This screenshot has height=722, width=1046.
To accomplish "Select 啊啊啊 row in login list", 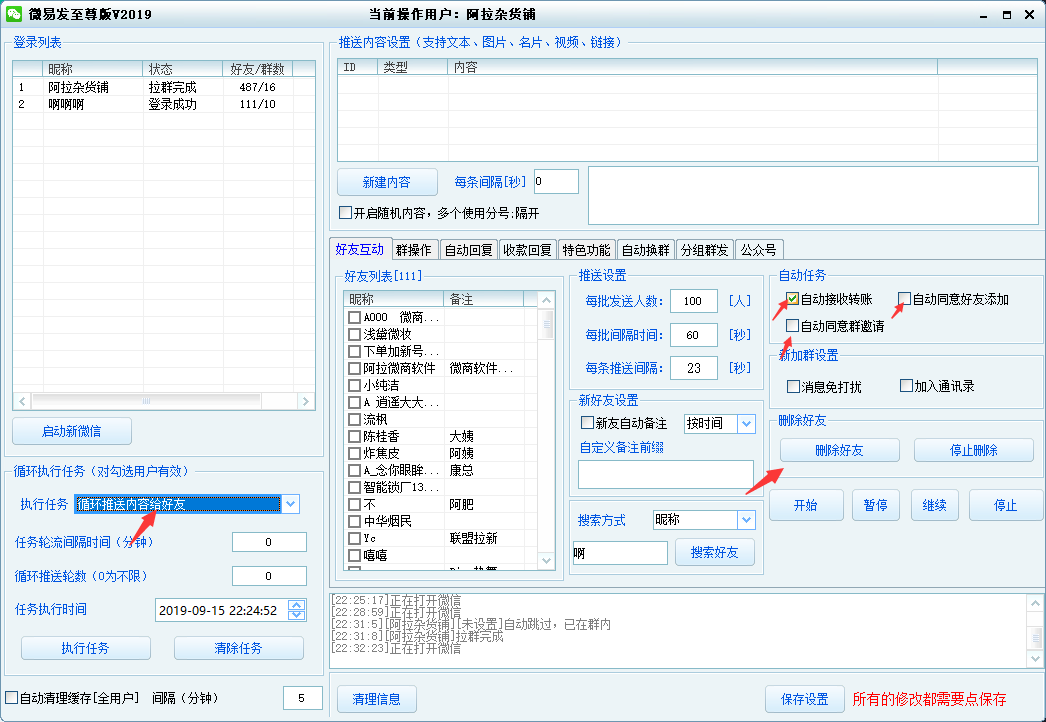I will 163,104.
